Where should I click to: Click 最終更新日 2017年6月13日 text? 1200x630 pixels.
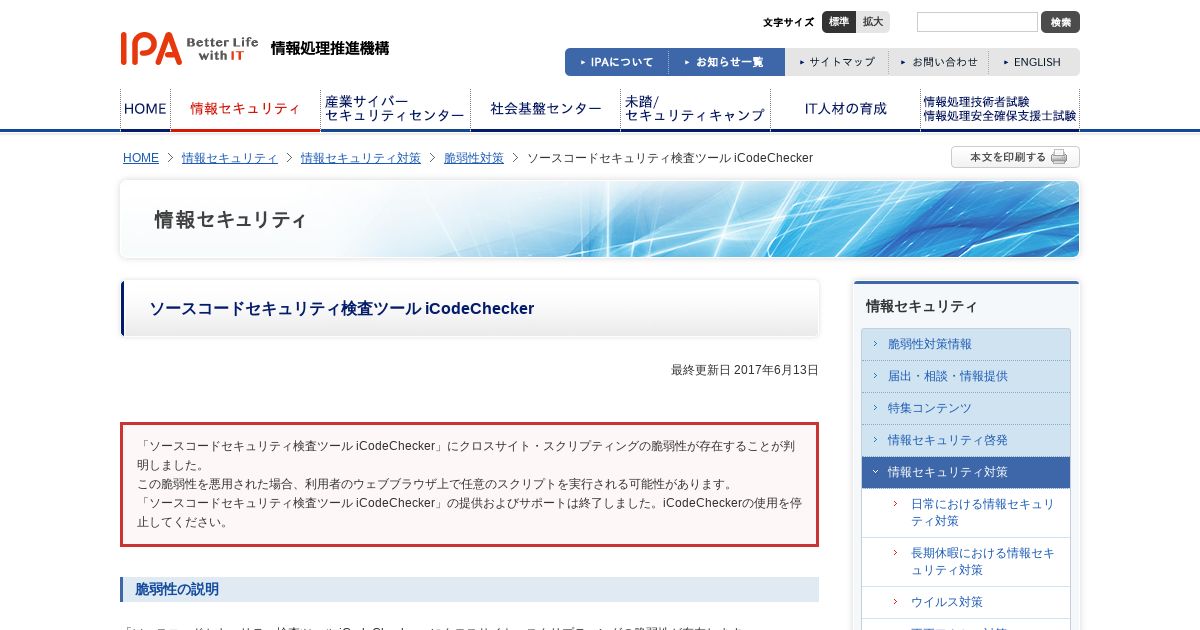pyautogui.click(x=745, y=370)
